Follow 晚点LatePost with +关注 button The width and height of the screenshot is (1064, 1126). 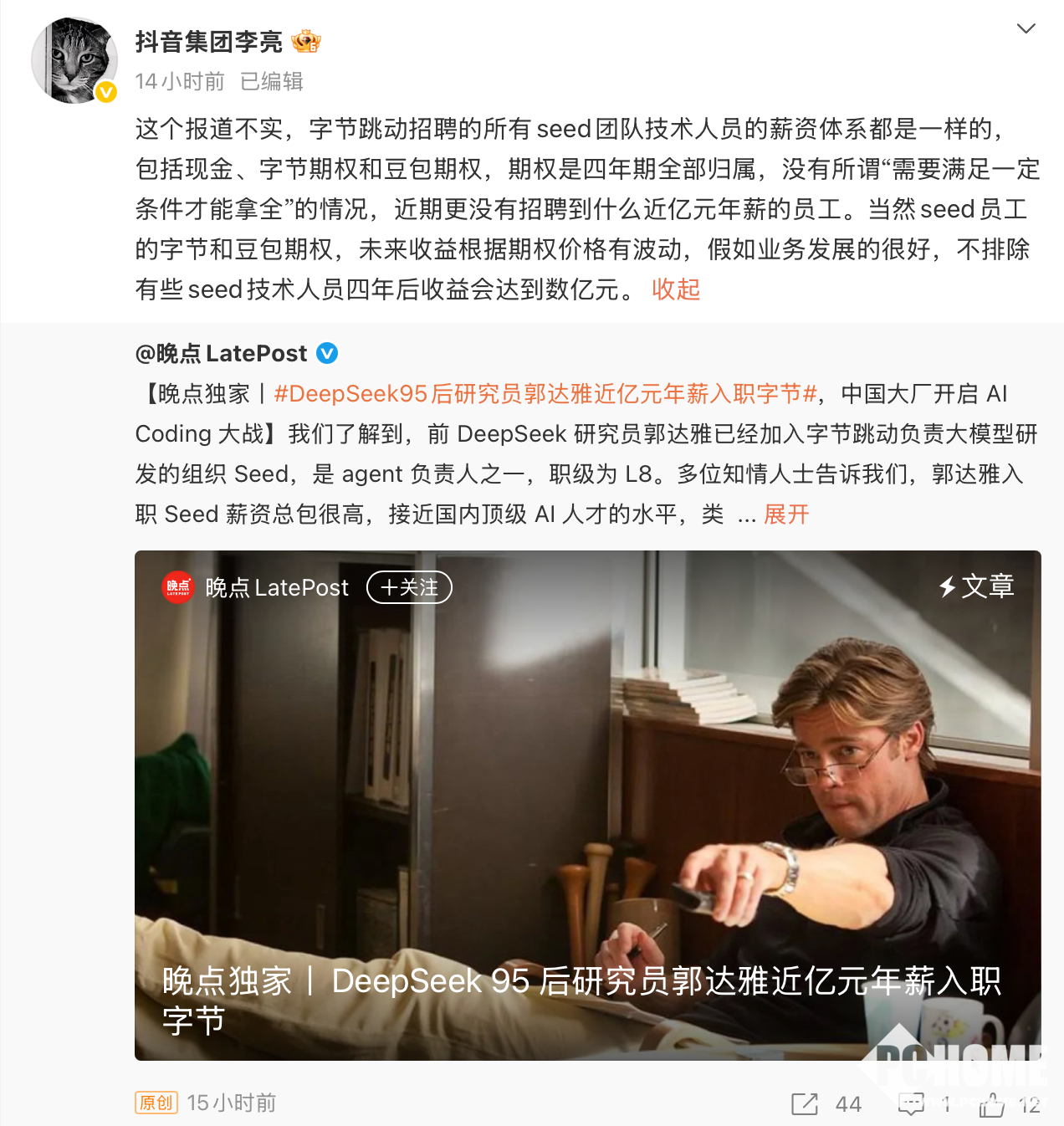pos(409,587)
